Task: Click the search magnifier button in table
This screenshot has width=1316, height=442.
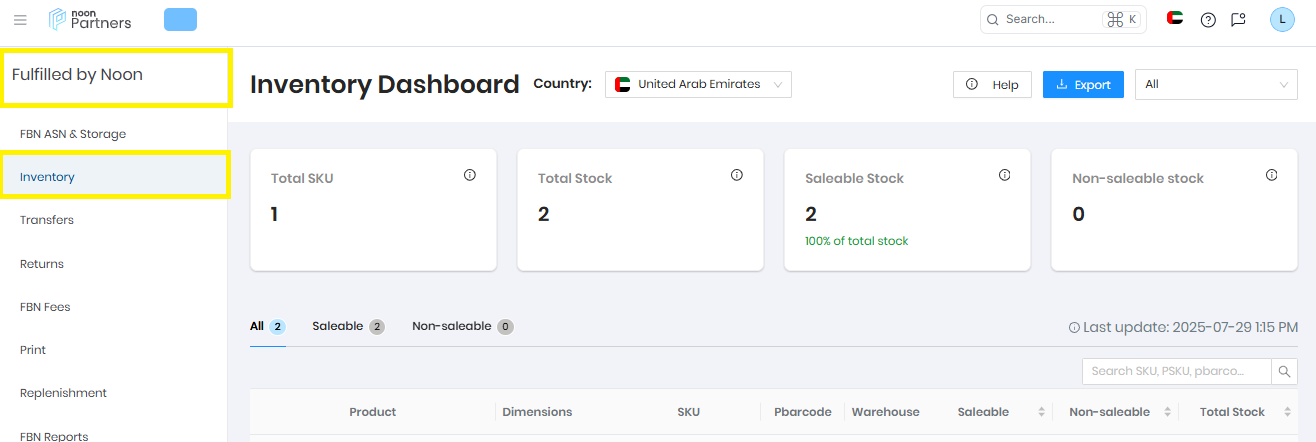Action: (x=1284, y=371)
